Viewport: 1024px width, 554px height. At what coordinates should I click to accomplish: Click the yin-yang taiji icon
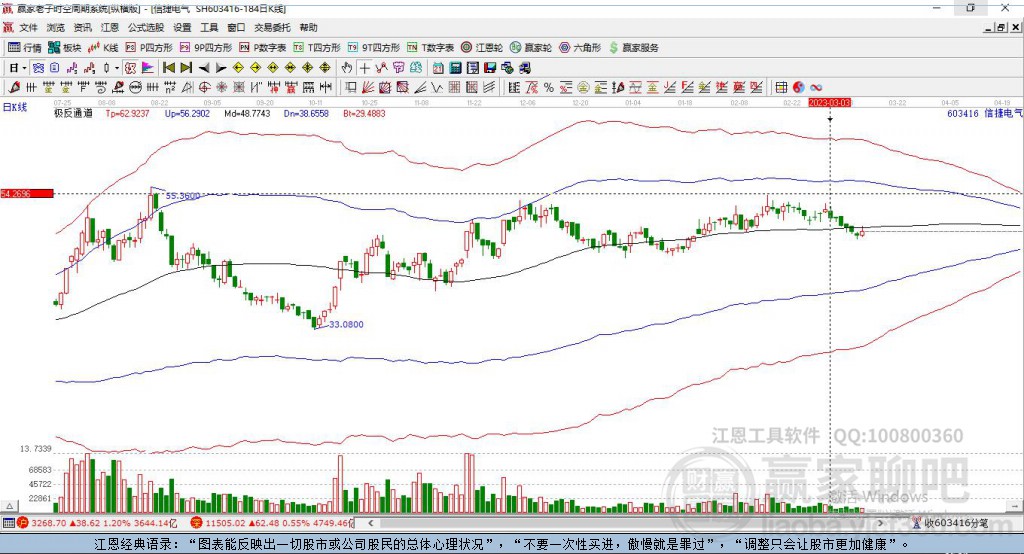tap(799, 88)
